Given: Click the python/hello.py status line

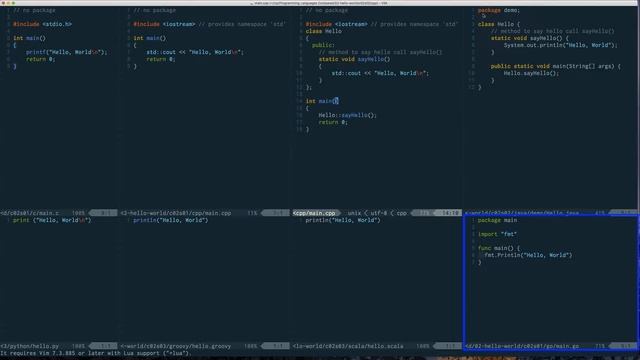Looking at the screenshot, I should coord(59,346).
